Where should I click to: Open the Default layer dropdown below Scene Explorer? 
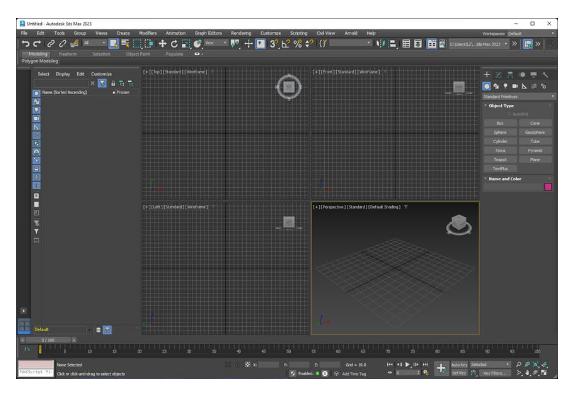click(x=62, y=330)
